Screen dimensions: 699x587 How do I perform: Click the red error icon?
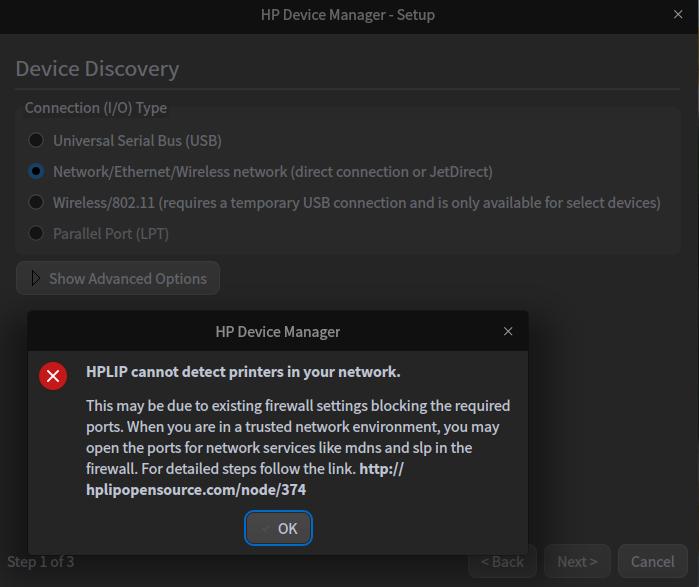pos(53,376)
